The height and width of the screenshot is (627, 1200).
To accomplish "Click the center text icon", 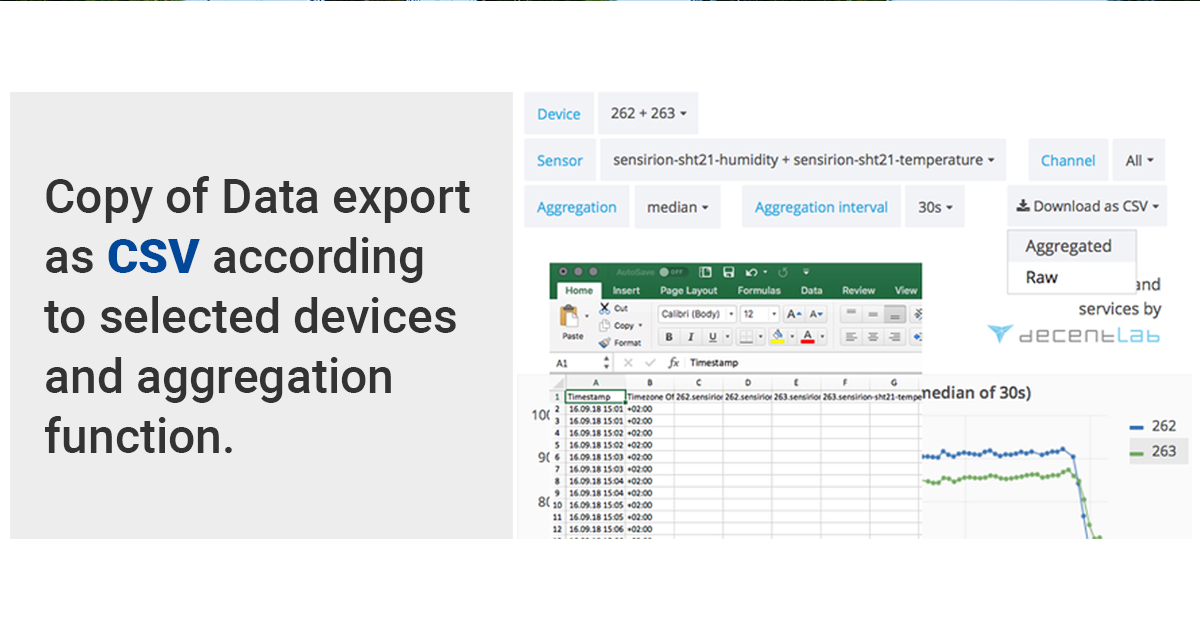I will point(873,337).
